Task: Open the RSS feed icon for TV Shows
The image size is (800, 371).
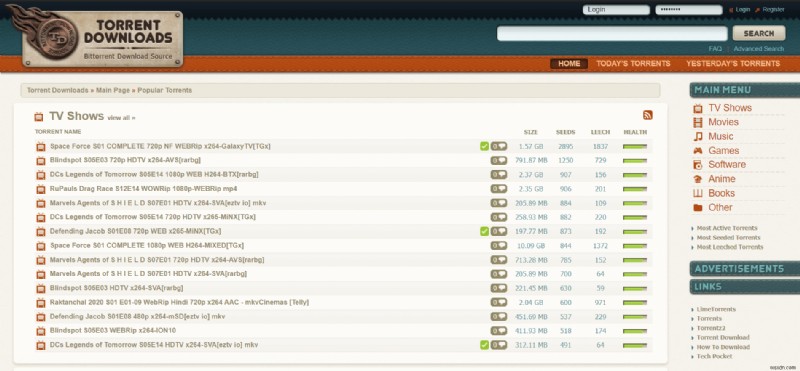Action: pyautogui.click(x=647, y=115)
